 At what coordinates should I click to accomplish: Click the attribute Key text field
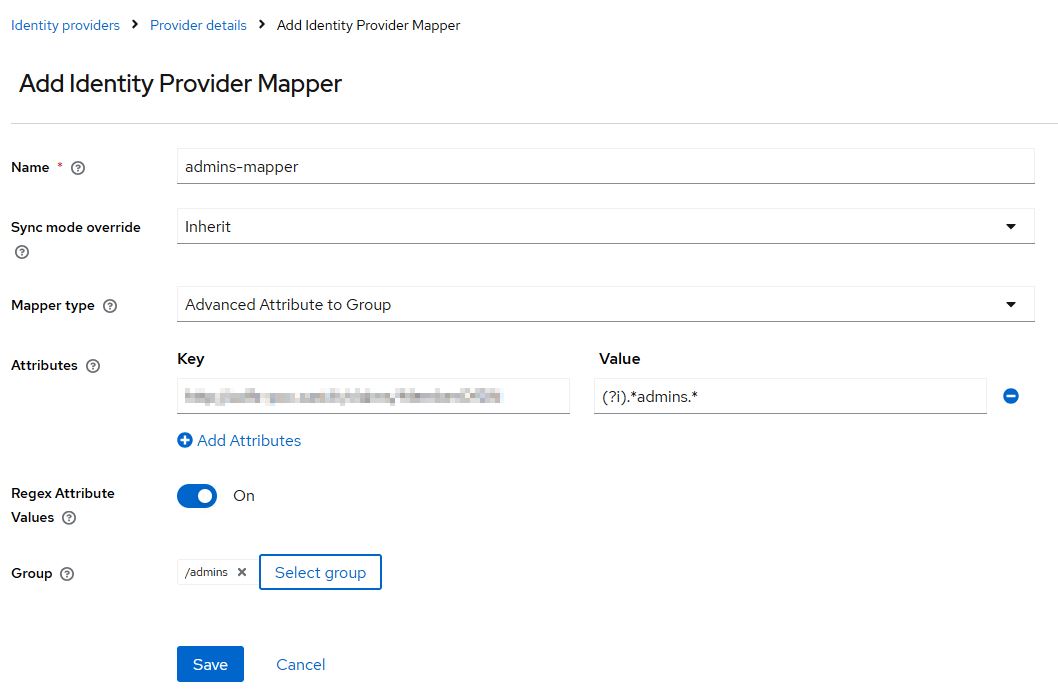(x=373, y=396)
